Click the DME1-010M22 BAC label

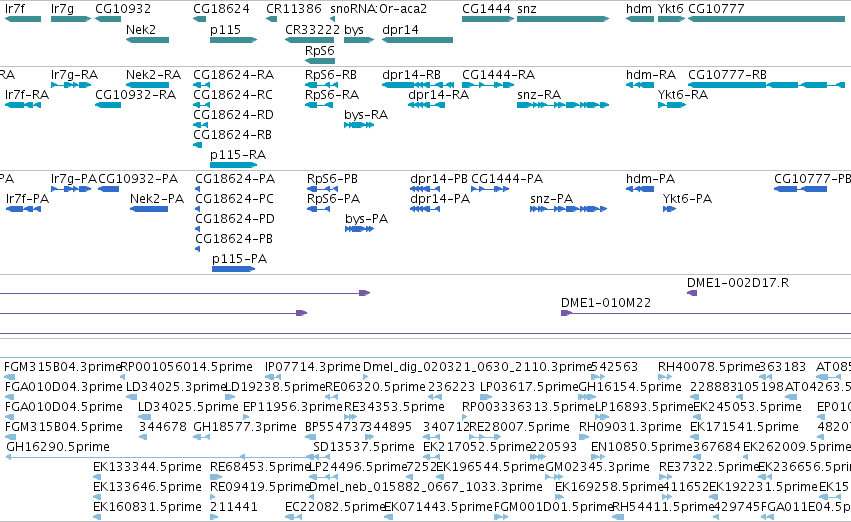(x=606, y=303)
